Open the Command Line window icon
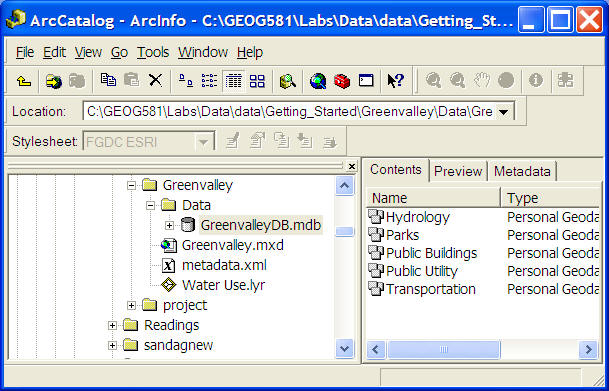609x391 pixels. [x=366, y=81]
